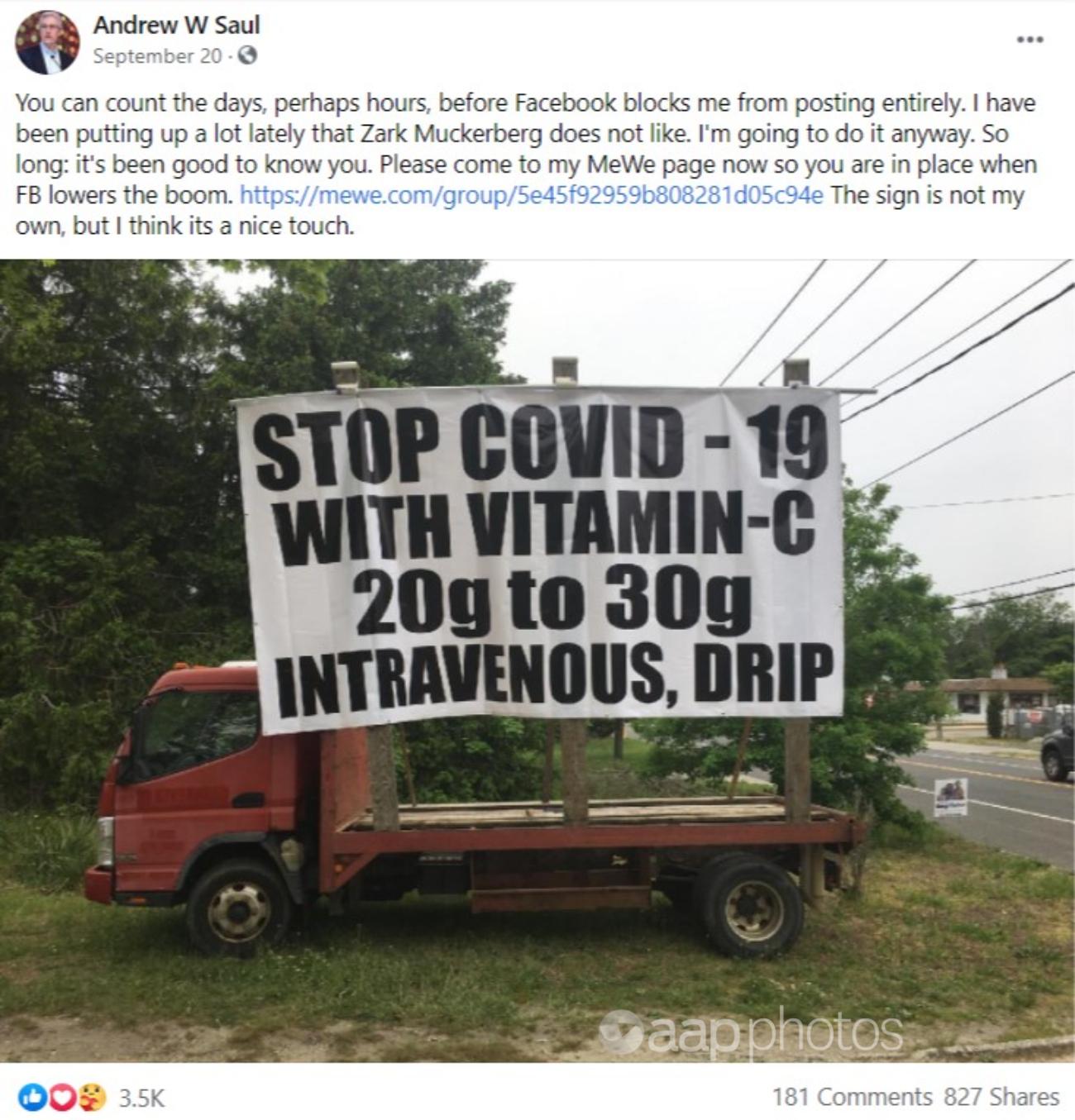The width and height of the screenshot is (1075, 1120).
Task: Click the red Love reaction icon
Action: pyautogui.click(x=64, y=1096)
